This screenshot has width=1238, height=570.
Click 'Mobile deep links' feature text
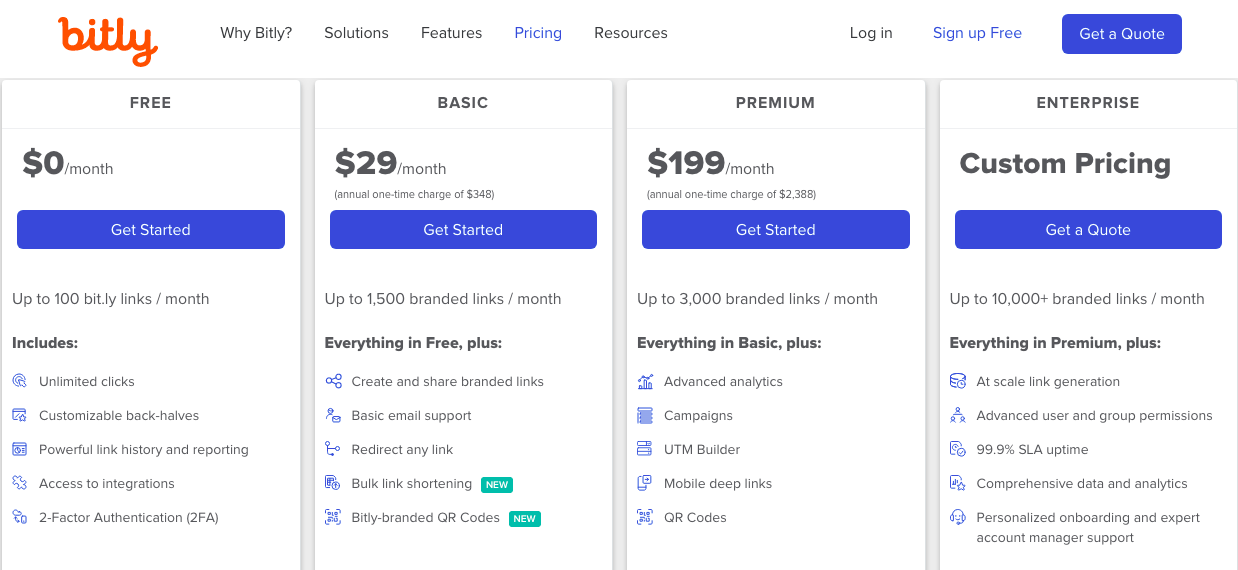(718, 483)
